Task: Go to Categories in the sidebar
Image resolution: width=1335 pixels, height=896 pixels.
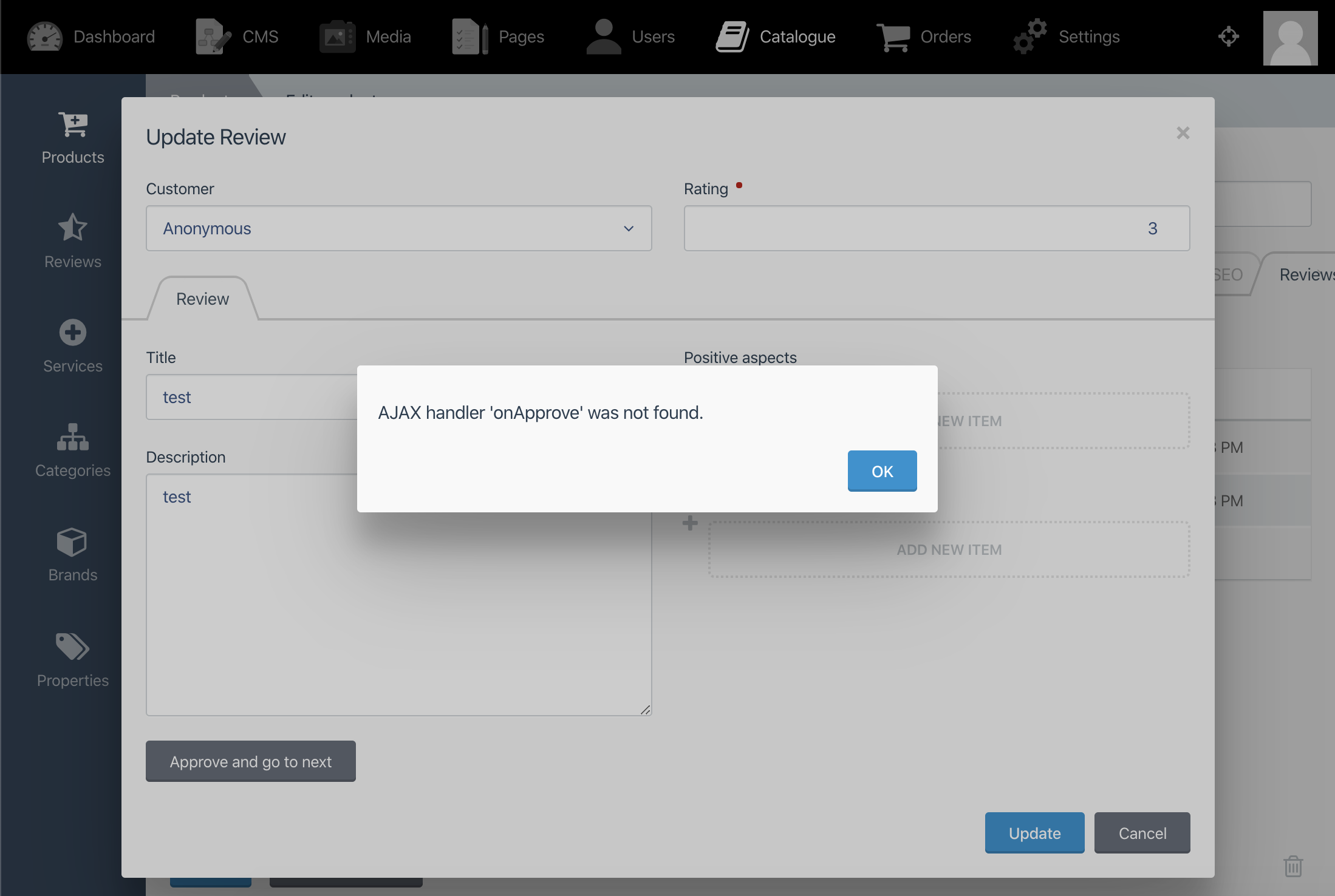Action: [73, 450]
